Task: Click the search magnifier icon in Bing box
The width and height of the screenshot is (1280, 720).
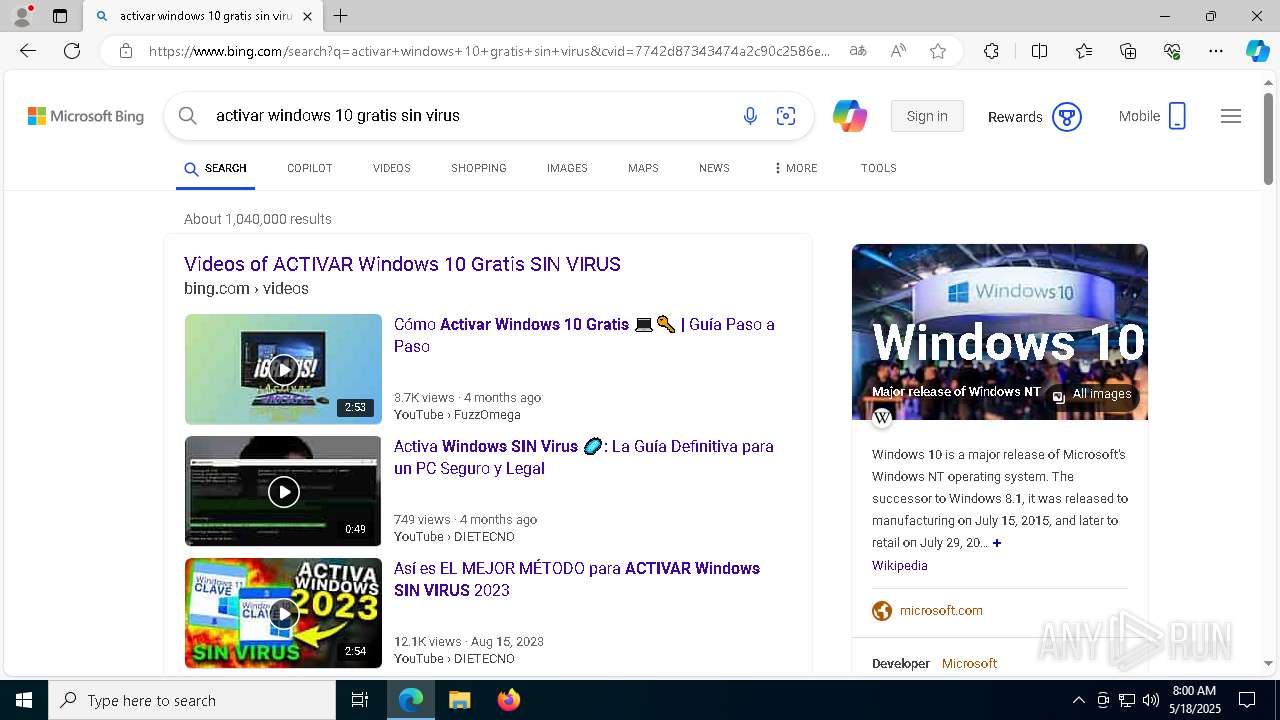Action: (188, 116)
